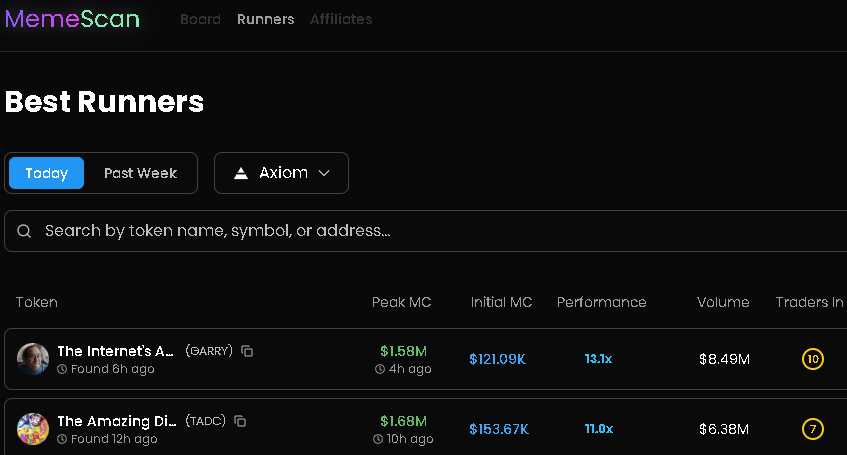Sort by Performance column header
Screen dimensions: 847x455
click(602, 302)
